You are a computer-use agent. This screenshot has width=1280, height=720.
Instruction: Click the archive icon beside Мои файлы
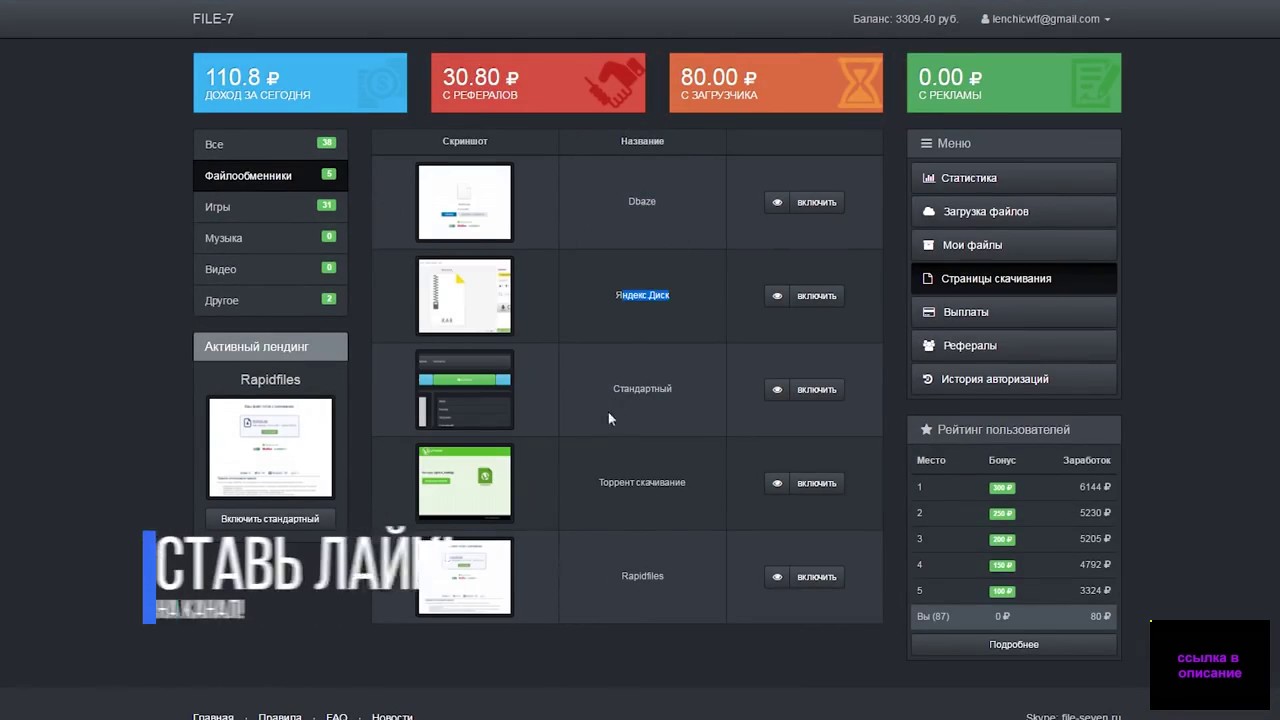[928, 245]
